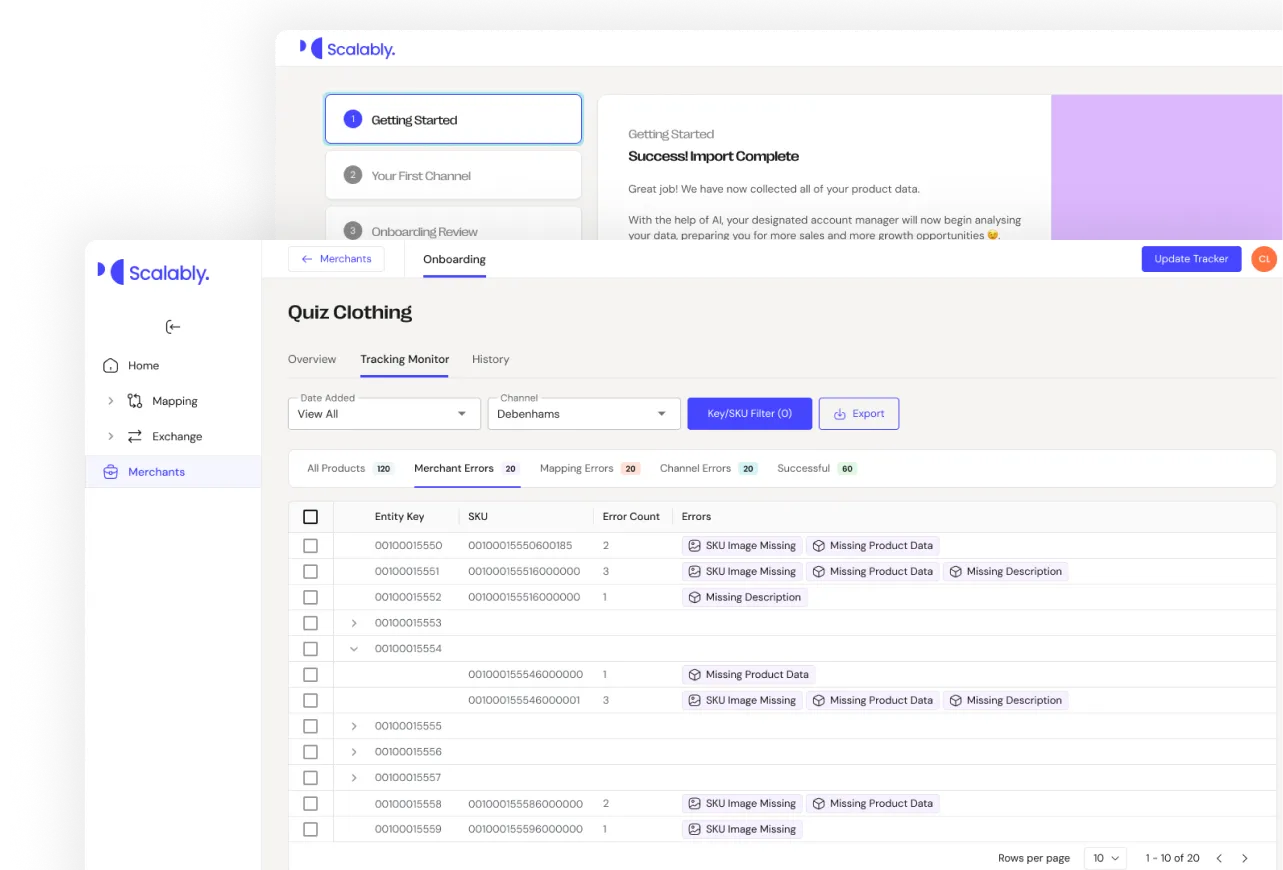Collapse the sidebar with the arrow icon
The height and width of the screenshot is (870, 1283).
click(x=172, y=326)
